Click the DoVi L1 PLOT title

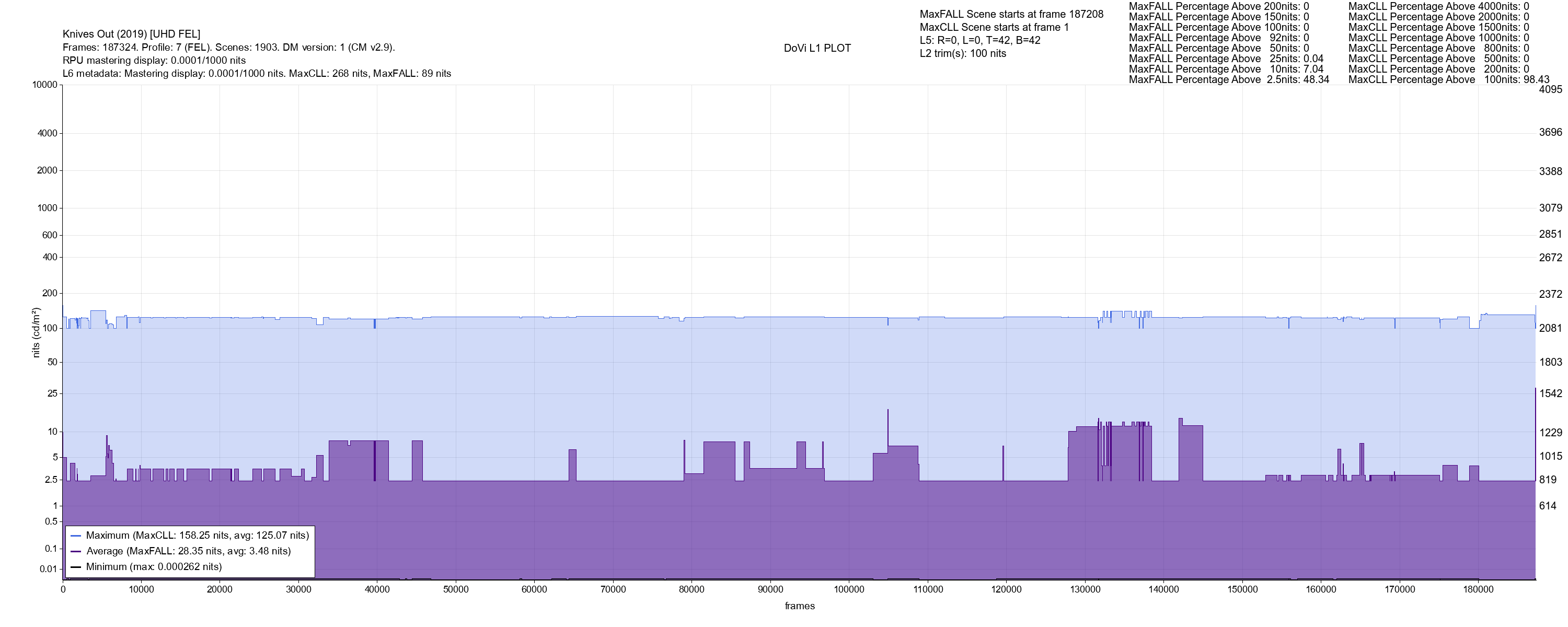point(817,48)
